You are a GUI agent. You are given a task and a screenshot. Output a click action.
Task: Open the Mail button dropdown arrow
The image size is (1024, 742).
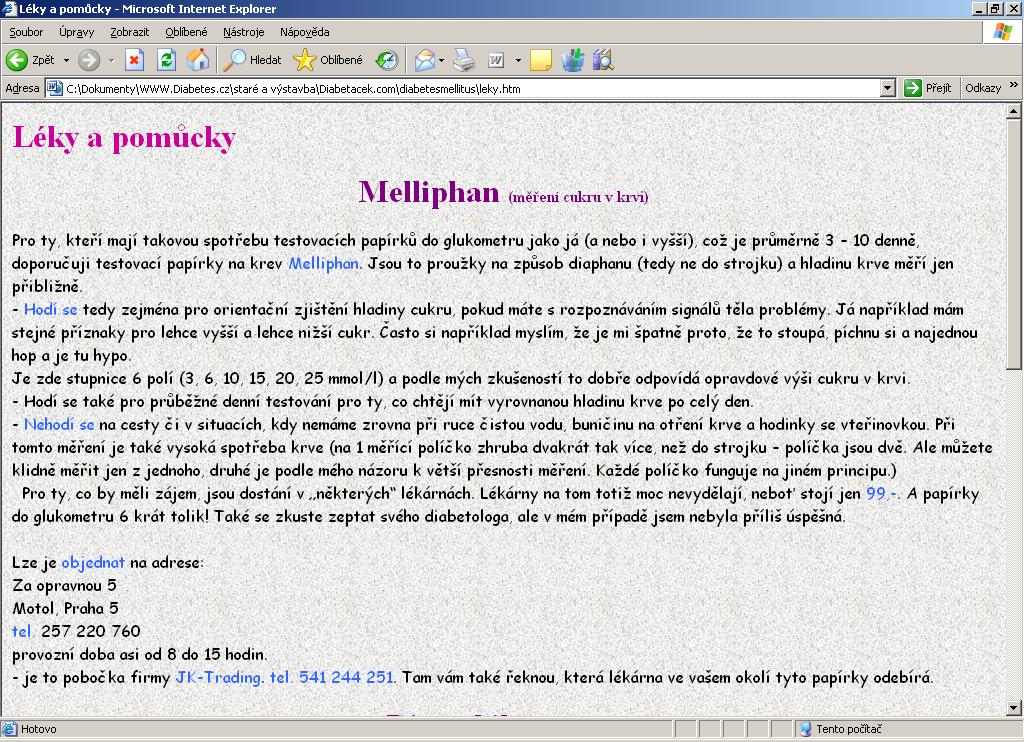441,60
